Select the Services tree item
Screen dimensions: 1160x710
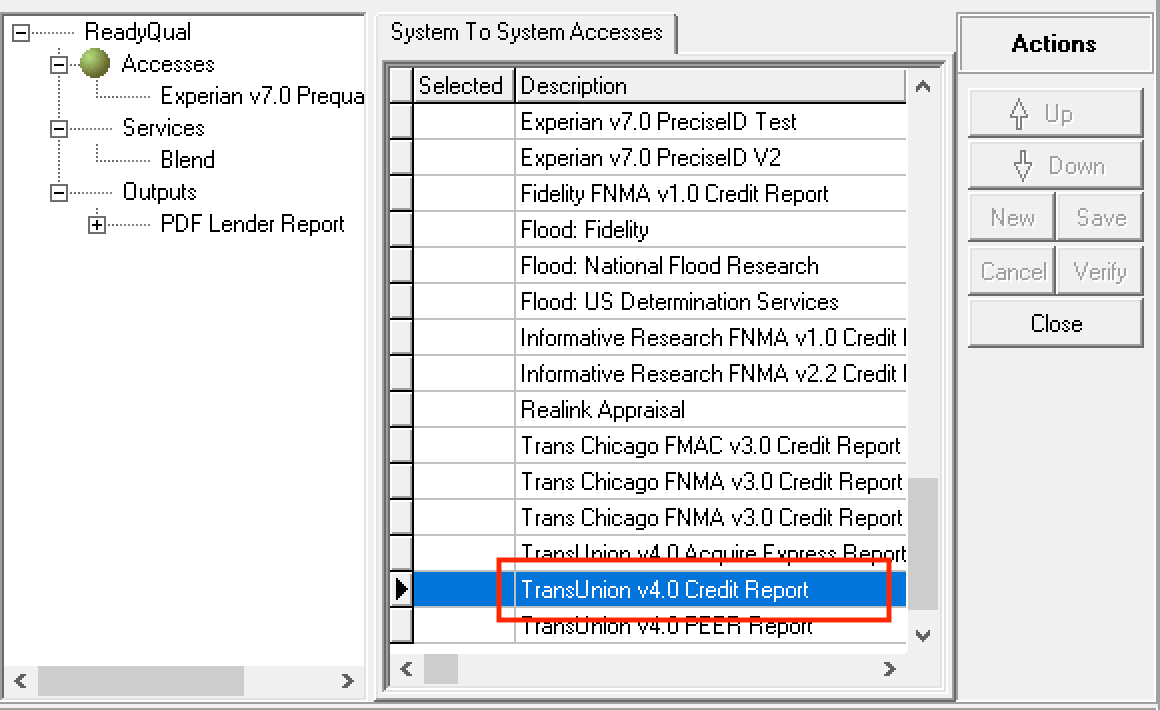[163, 128]
